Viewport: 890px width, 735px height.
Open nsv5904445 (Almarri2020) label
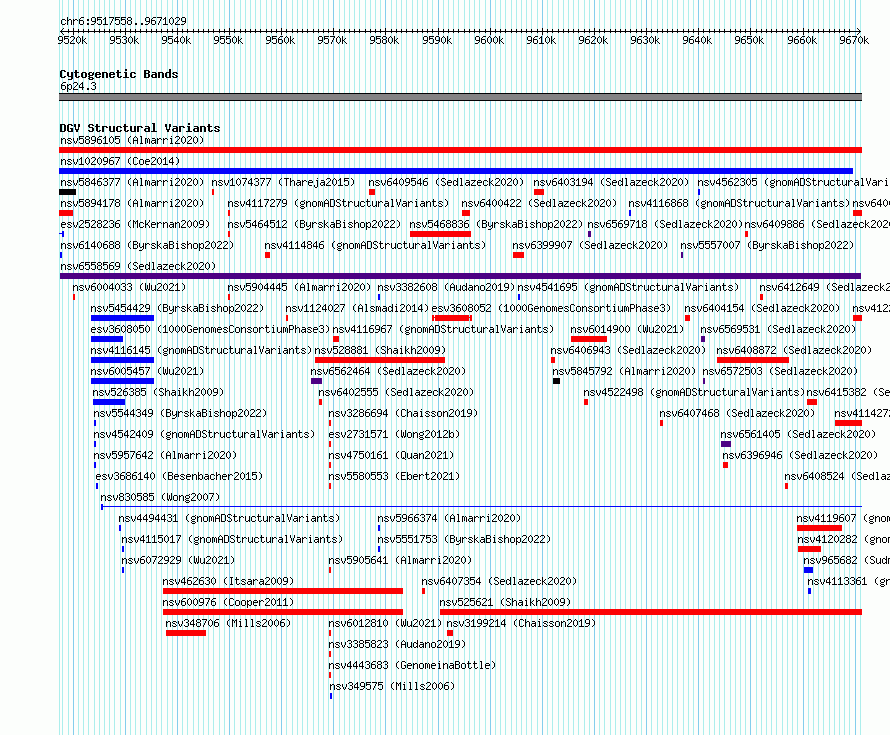click(x=299, y=287)
